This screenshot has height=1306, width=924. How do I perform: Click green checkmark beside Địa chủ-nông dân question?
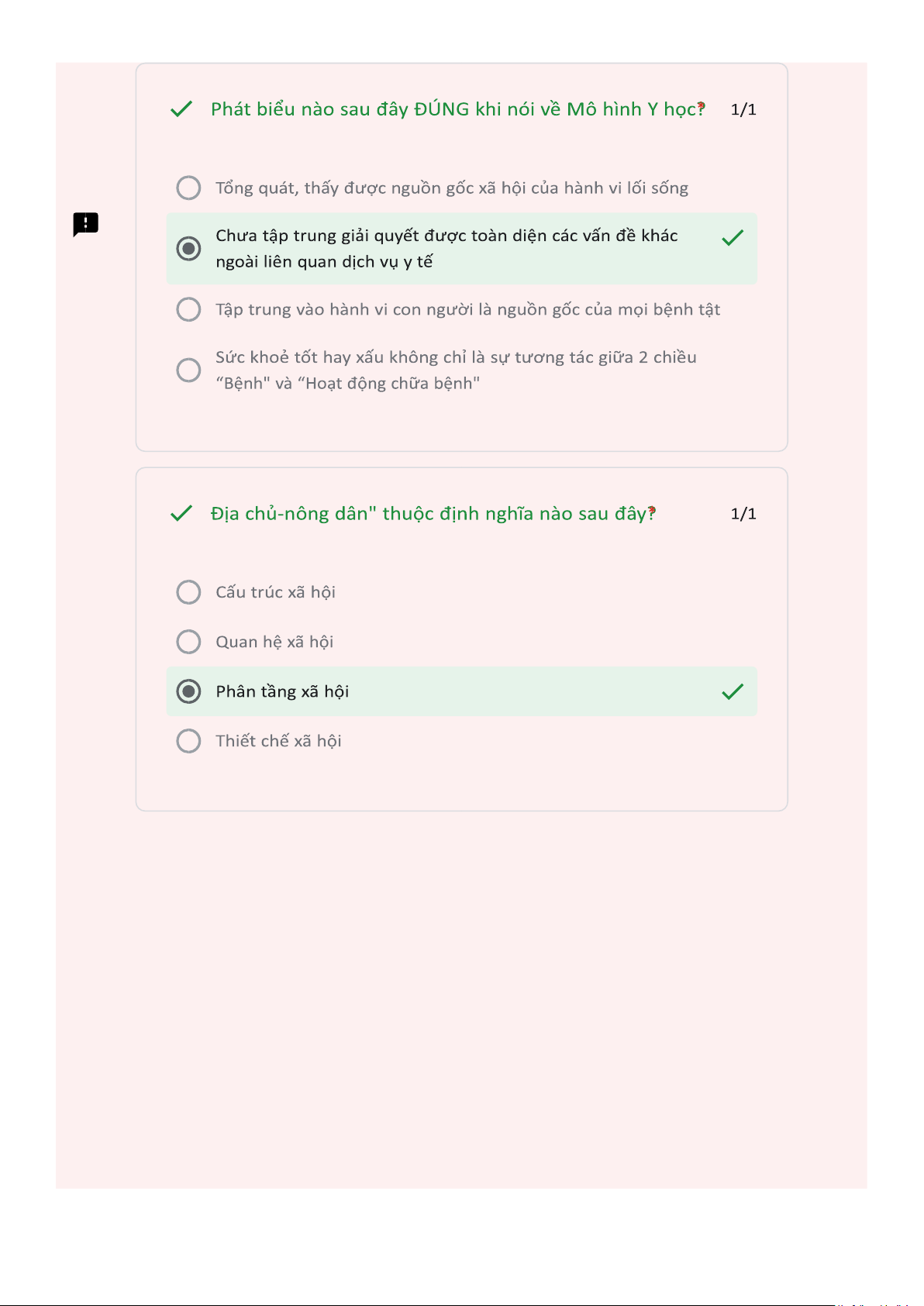(181, 513)
